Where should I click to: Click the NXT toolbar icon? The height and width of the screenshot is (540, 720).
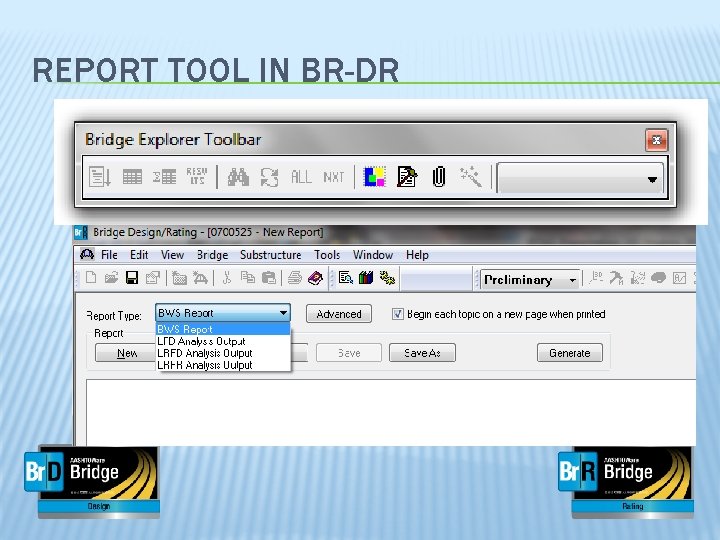click(x=334, y=177)
